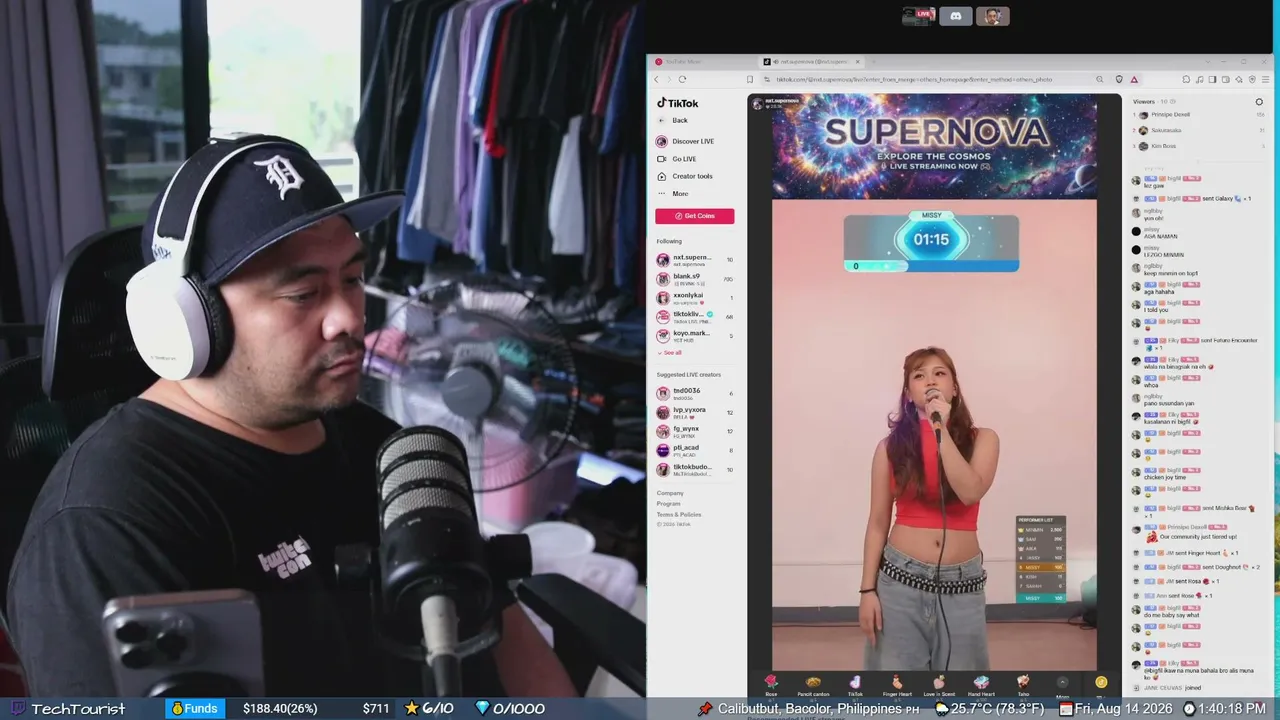Click the browser address bar URL

point(914,79)
